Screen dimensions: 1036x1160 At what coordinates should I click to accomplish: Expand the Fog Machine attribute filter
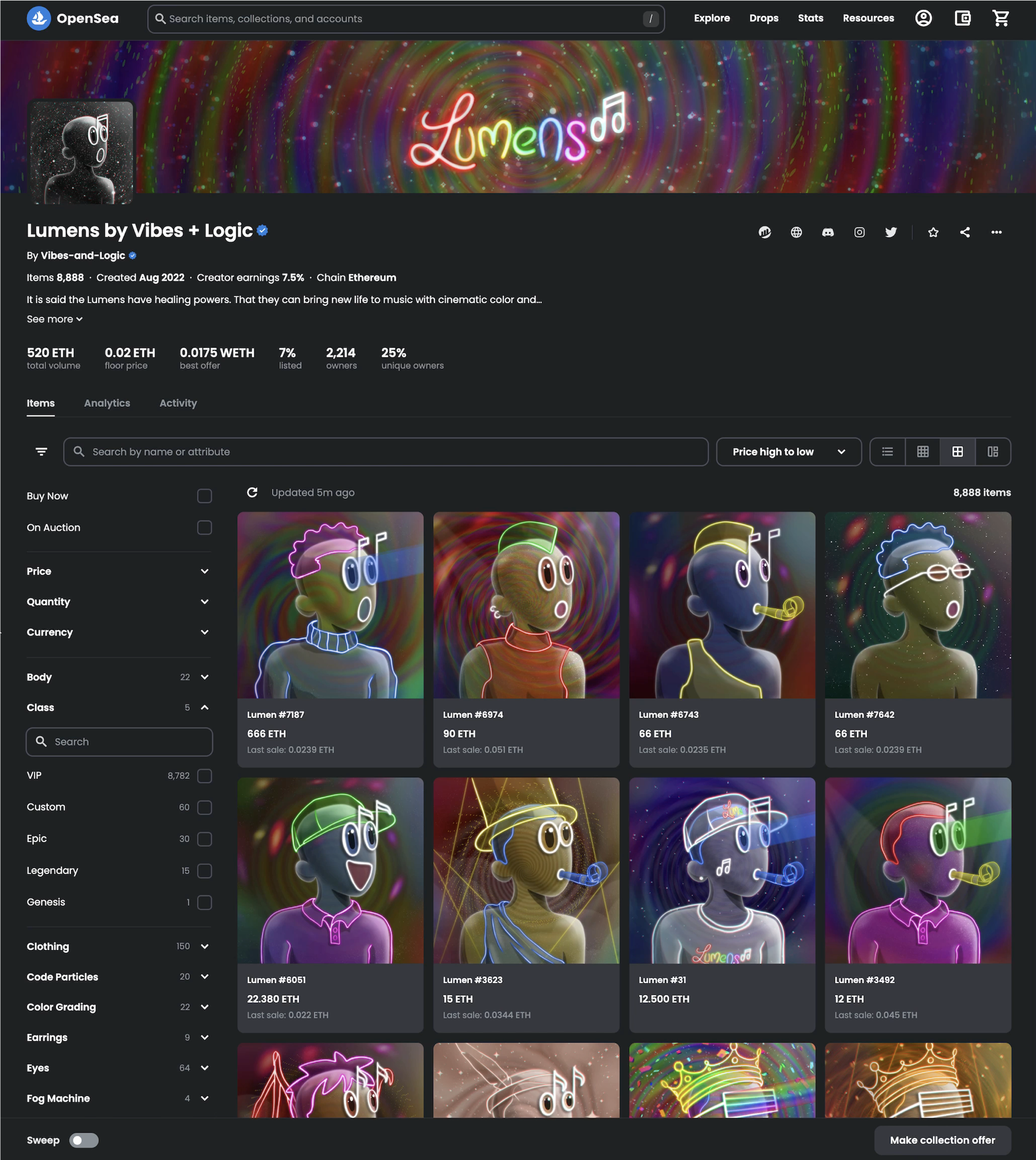119,1098
